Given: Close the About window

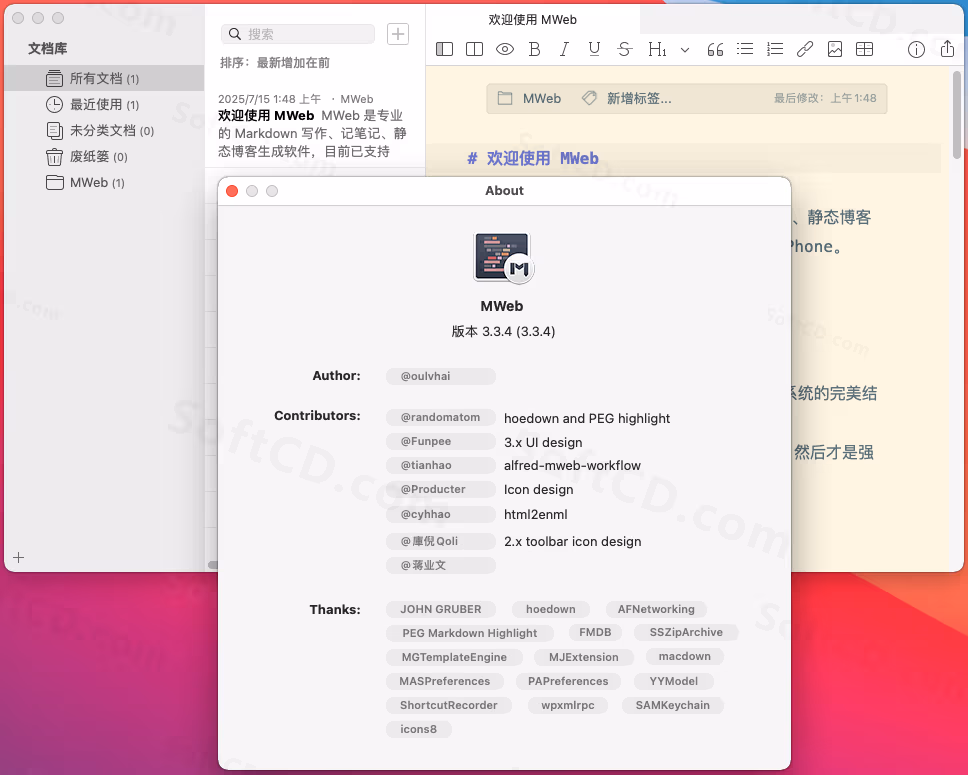Looking at the screenshot, I should pos(232,191).
